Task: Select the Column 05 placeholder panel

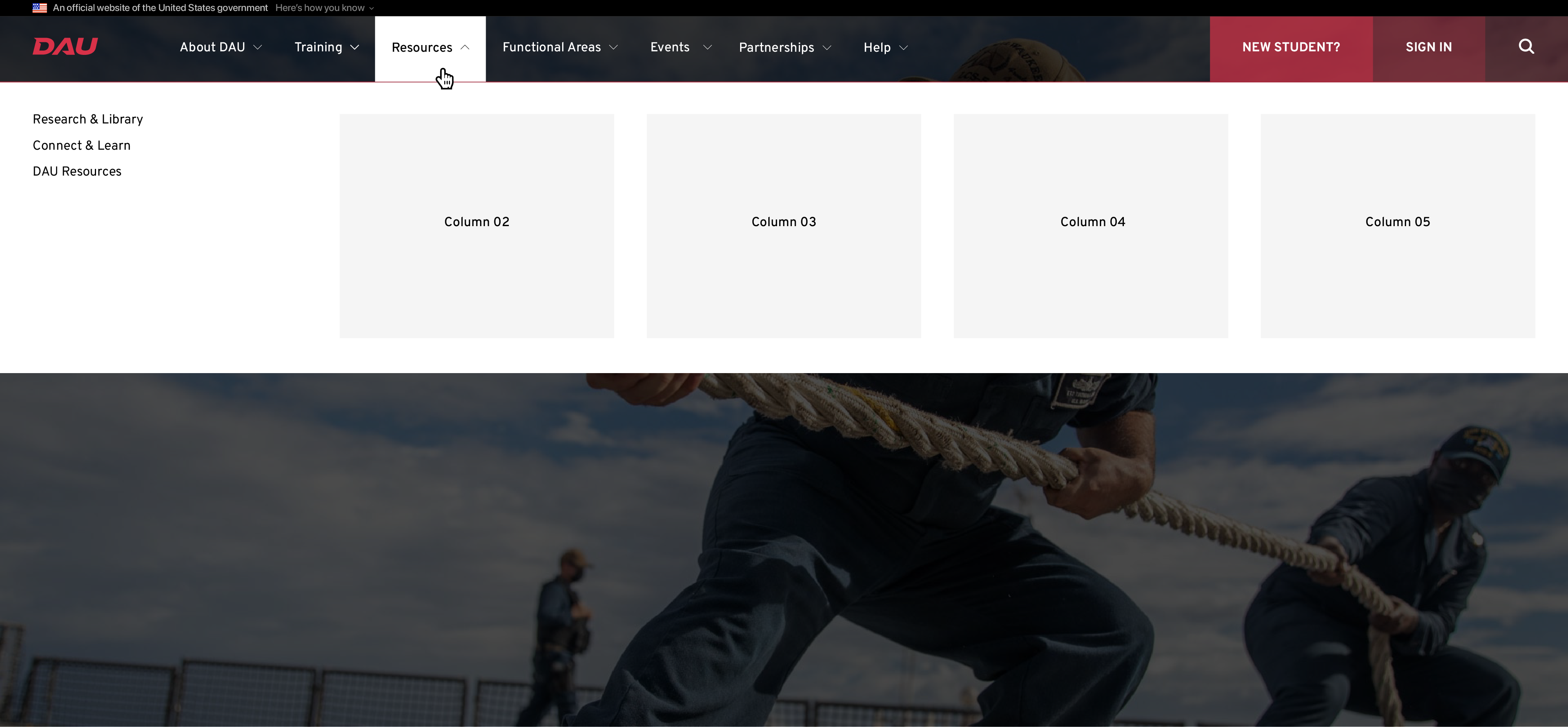Action: 1397,226
